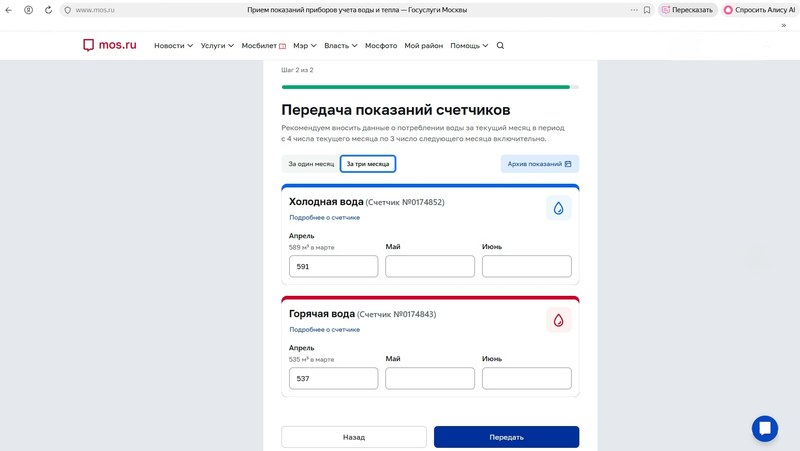
Task: Open the chat support widget
Action: [764, 428]
